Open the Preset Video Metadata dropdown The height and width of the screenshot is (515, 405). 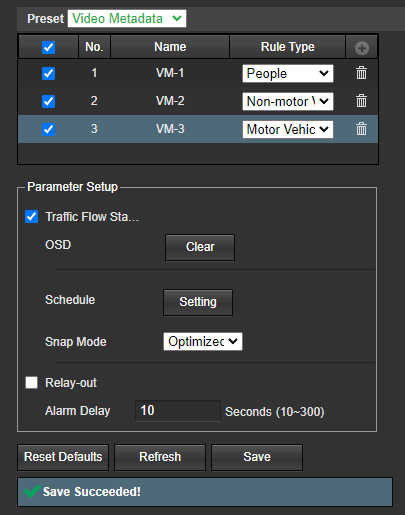(127, 18)
